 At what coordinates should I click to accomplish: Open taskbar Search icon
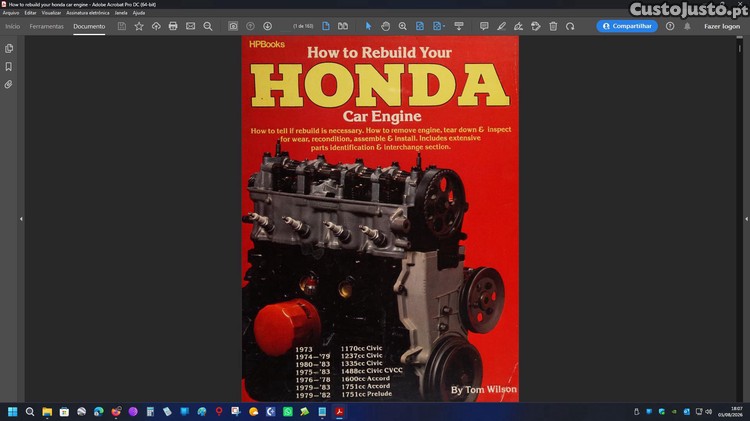coord(30,411)
